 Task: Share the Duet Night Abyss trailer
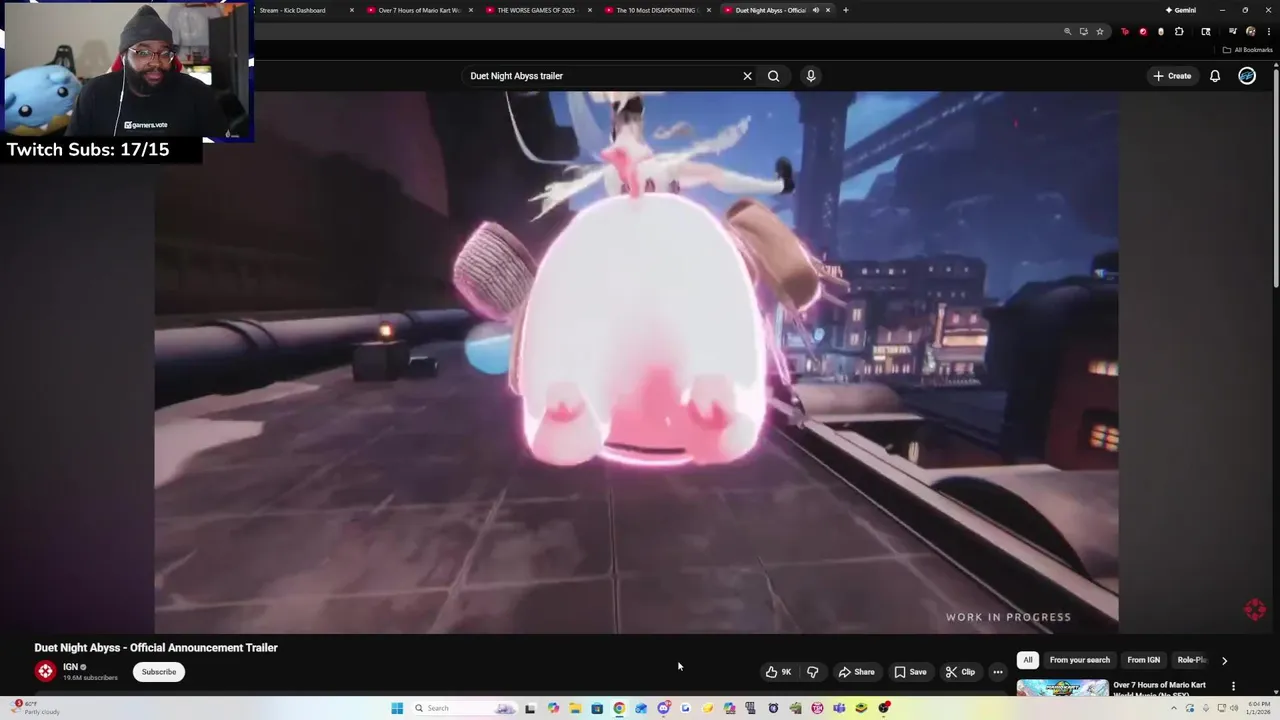[x=857, y=672]
